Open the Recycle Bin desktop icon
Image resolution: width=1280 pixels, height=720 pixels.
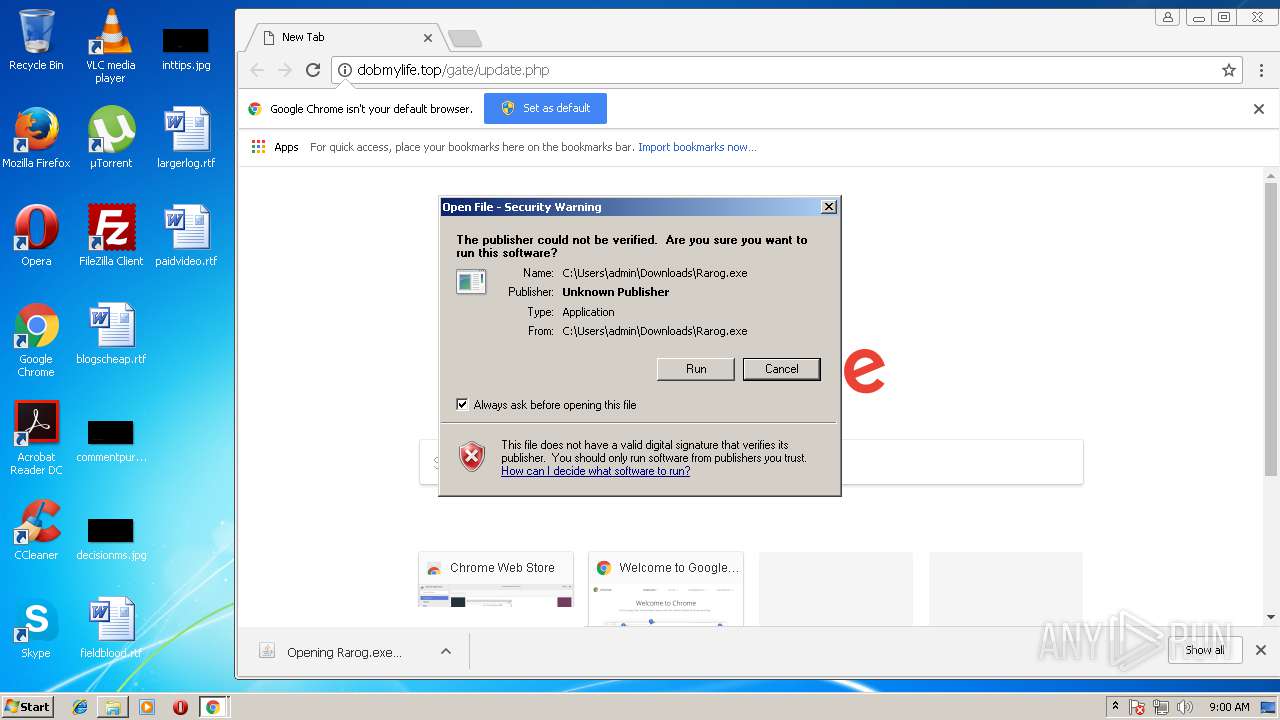36,40
